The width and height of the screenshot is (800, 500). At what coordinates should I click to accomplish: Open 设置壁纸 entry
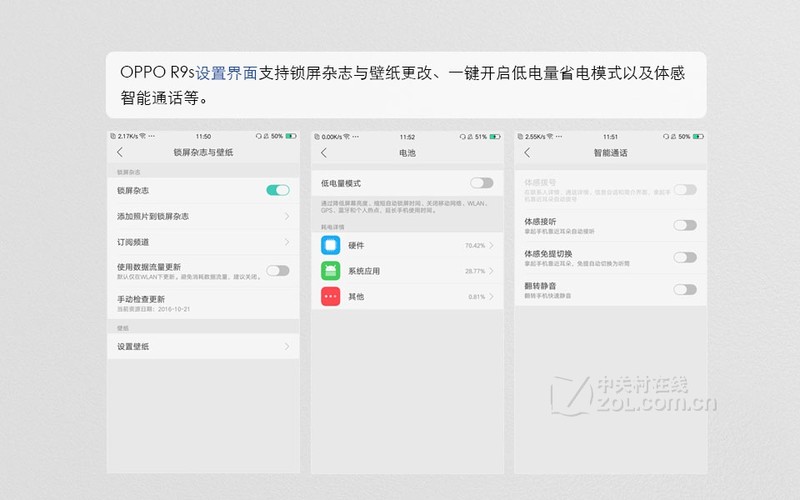point(203,346)
